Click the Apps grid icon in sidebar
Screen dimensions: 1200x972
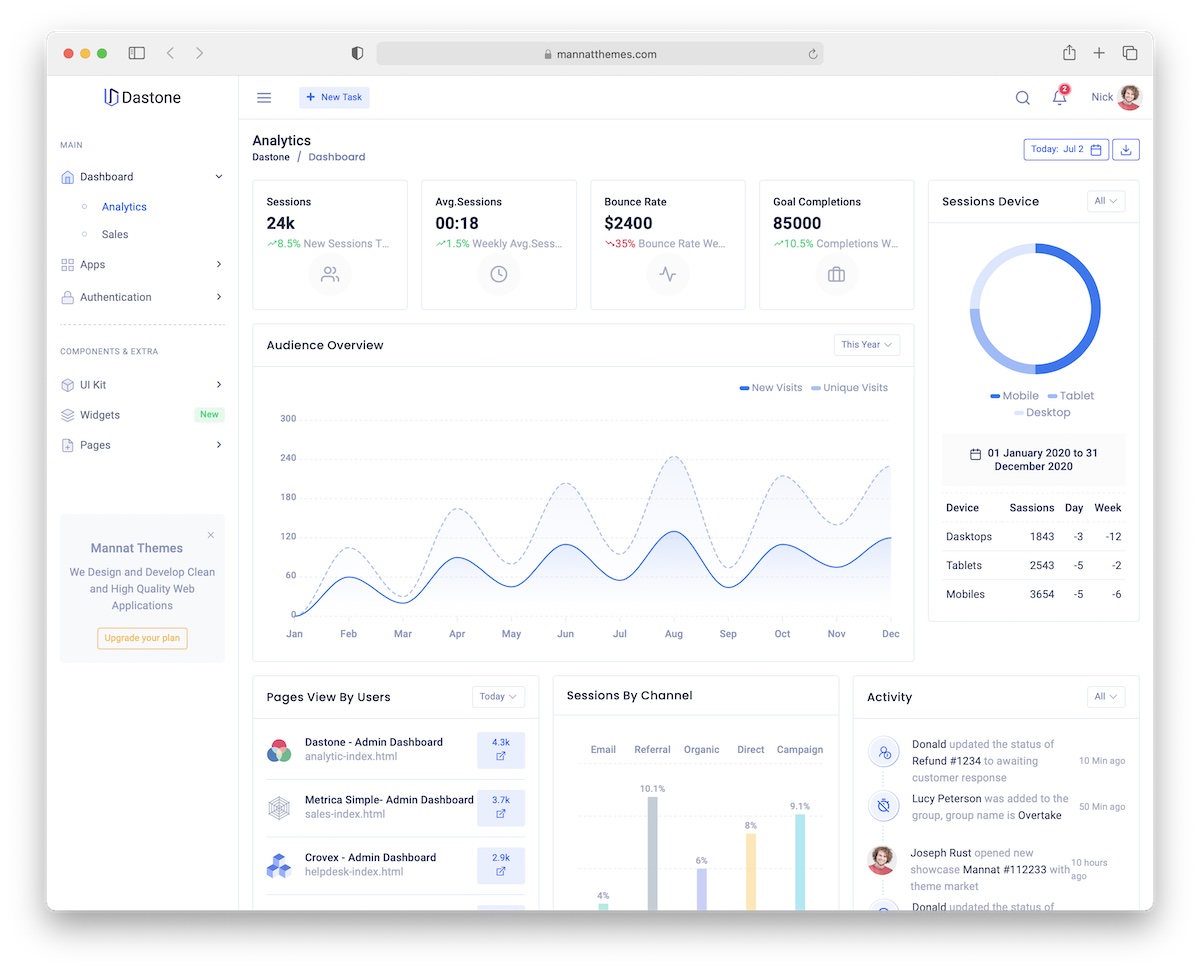coord(68,265)
